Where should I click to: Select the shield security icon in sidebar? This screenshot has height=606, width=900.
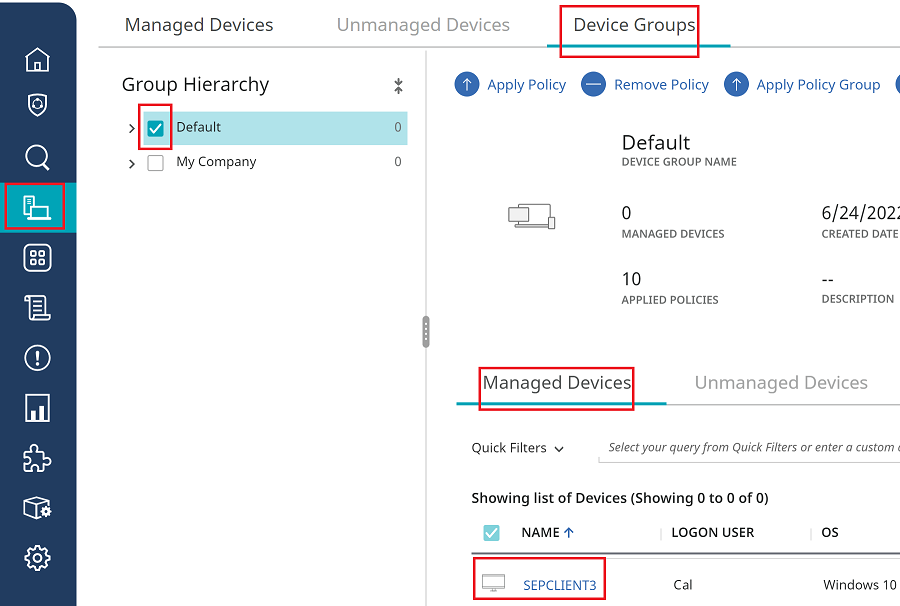[37, 105]
